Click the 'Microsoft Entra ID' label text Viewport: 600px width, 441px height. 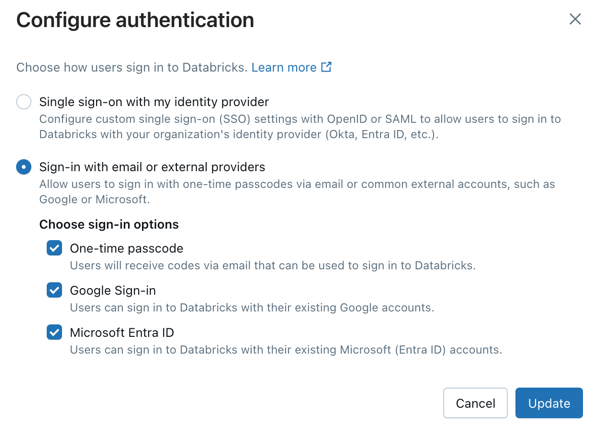[124, 332]
